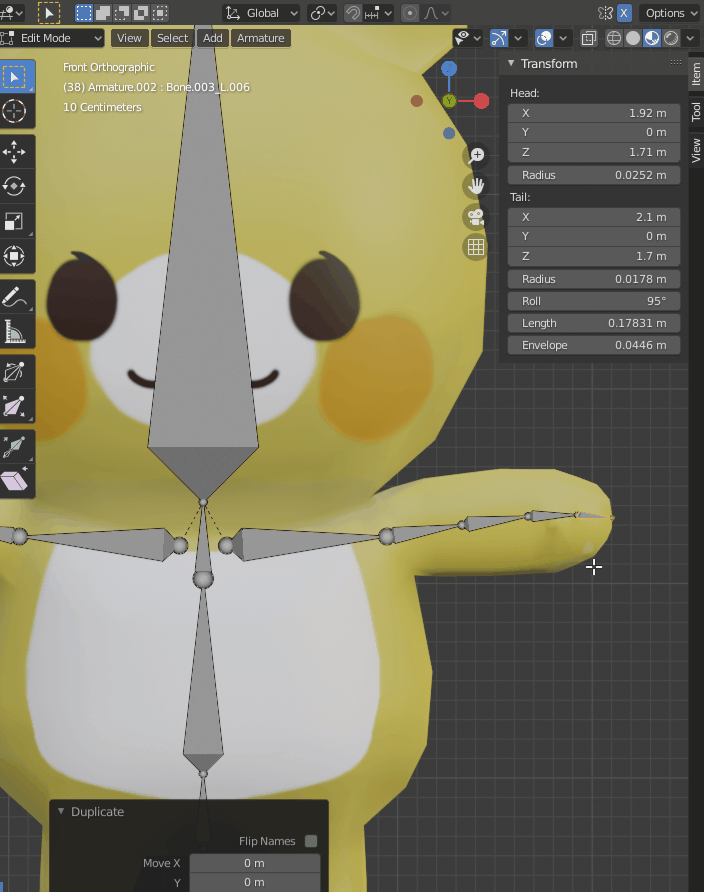Screen dimensions: 704x892
Task: Click the hand pan-view icon
Action: coord(476,186)
